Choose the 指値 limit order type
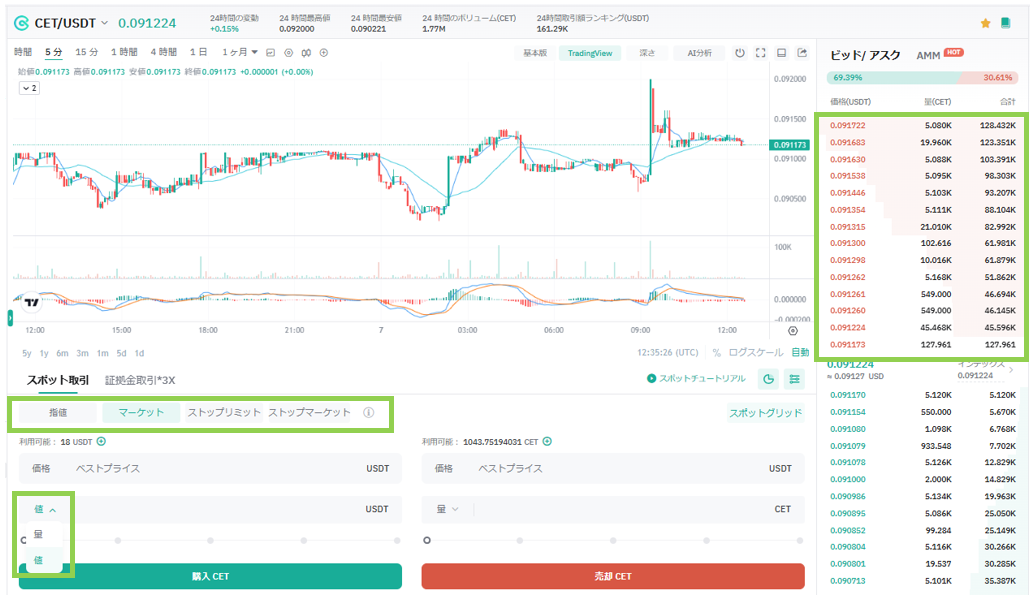Screen dimensions: 1030x598 58,413
